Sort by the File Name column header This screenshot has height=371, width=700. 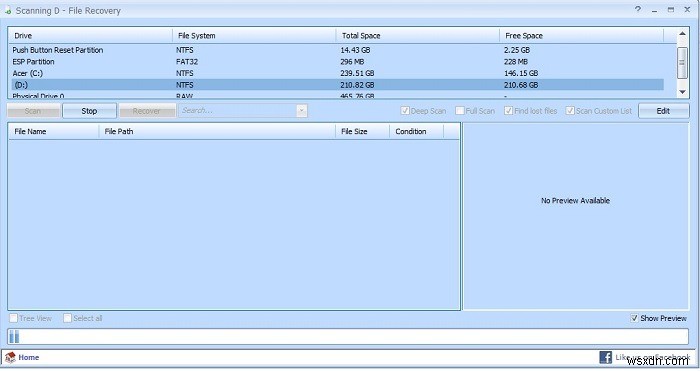click(54, 132)
